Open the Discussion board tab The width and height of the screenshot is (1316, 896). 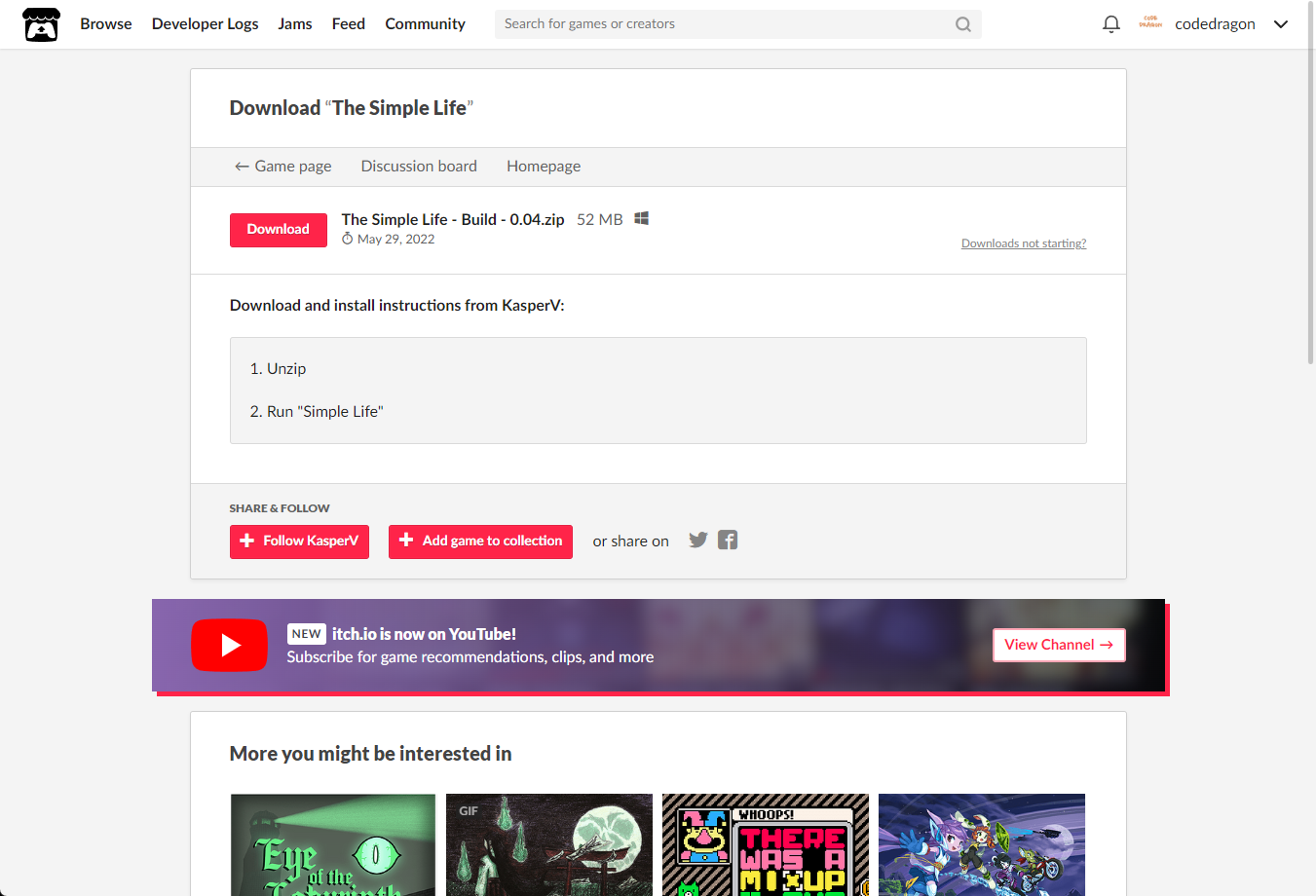[x=419, y=167]
